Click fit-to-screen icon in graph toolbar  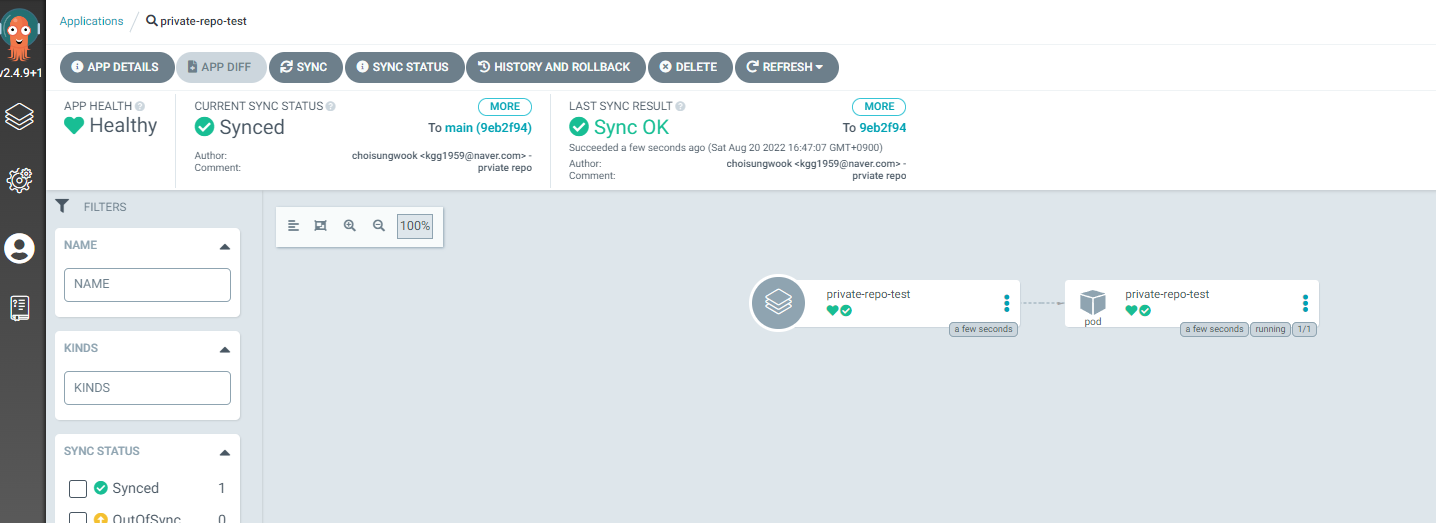coord(321,226)
